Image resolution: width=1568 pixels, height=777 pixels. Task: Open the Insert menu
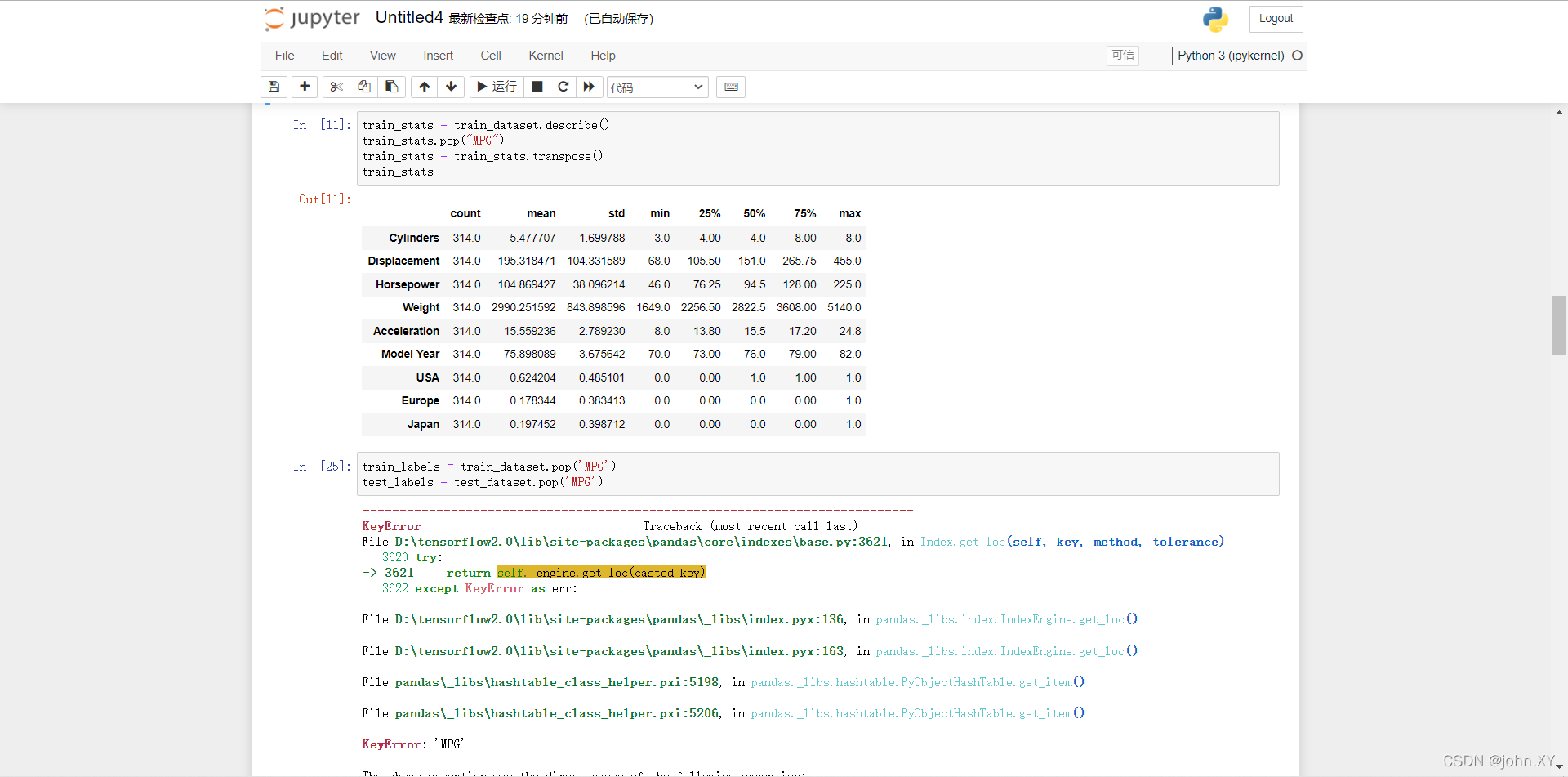(x=439, y=56)
